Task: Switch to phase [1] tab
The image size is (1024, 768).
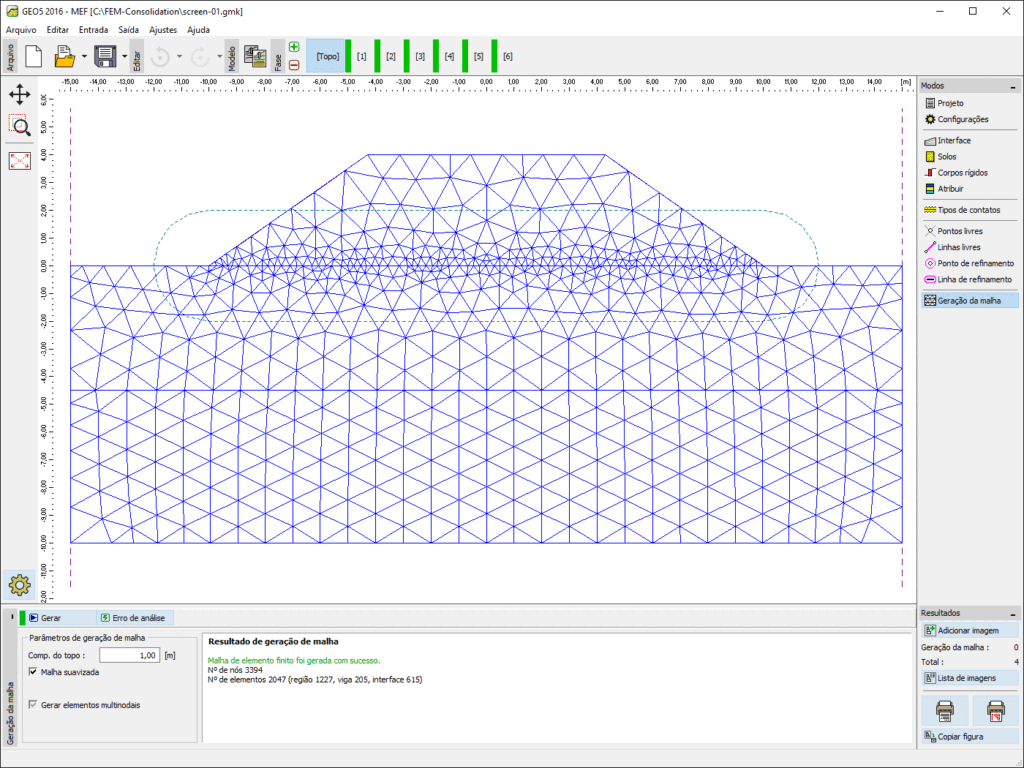Action: pyautogui.click(x=362, y=56)
